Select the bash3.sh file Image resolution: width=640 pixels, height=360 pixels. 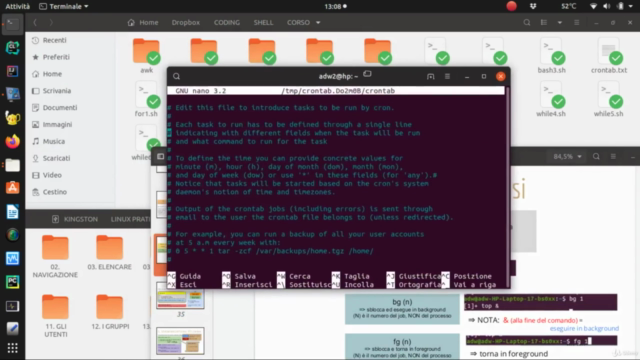[x=551, y=56]
